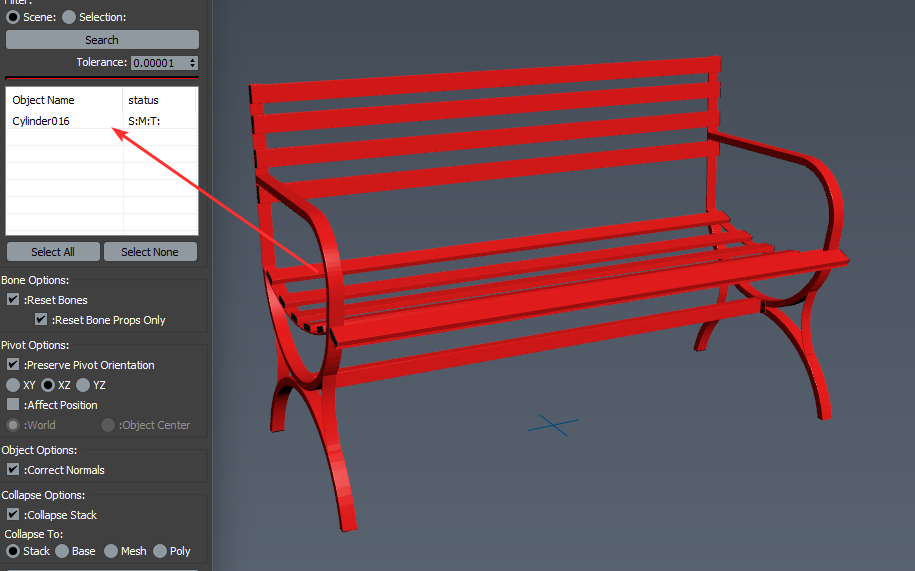915x571 pixels.
Task: Click into the Tolerance value field
Action: pyautogui.click(x=158, y=62)
